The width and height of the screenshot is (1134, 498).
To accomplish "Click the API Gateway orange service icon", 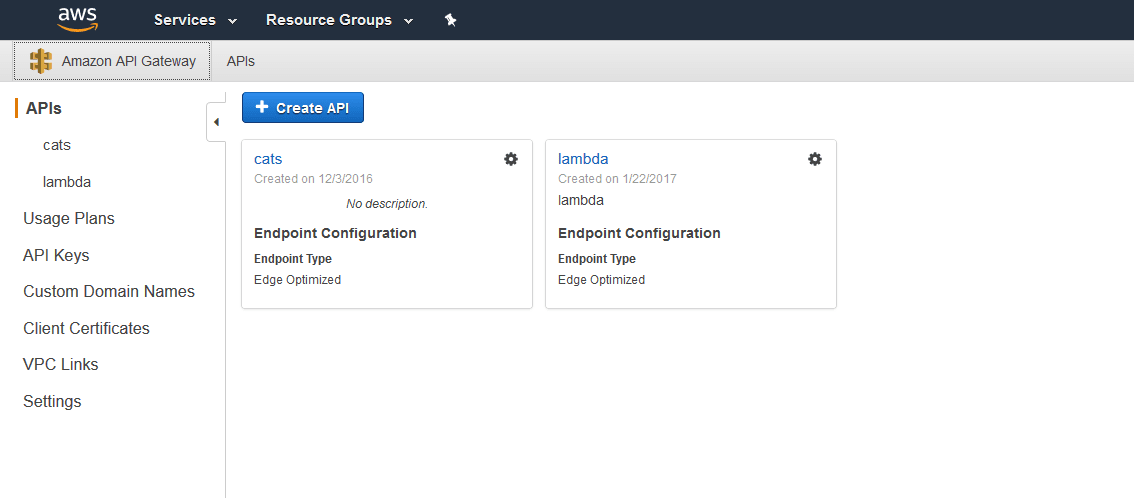I will tap(40, 61).
